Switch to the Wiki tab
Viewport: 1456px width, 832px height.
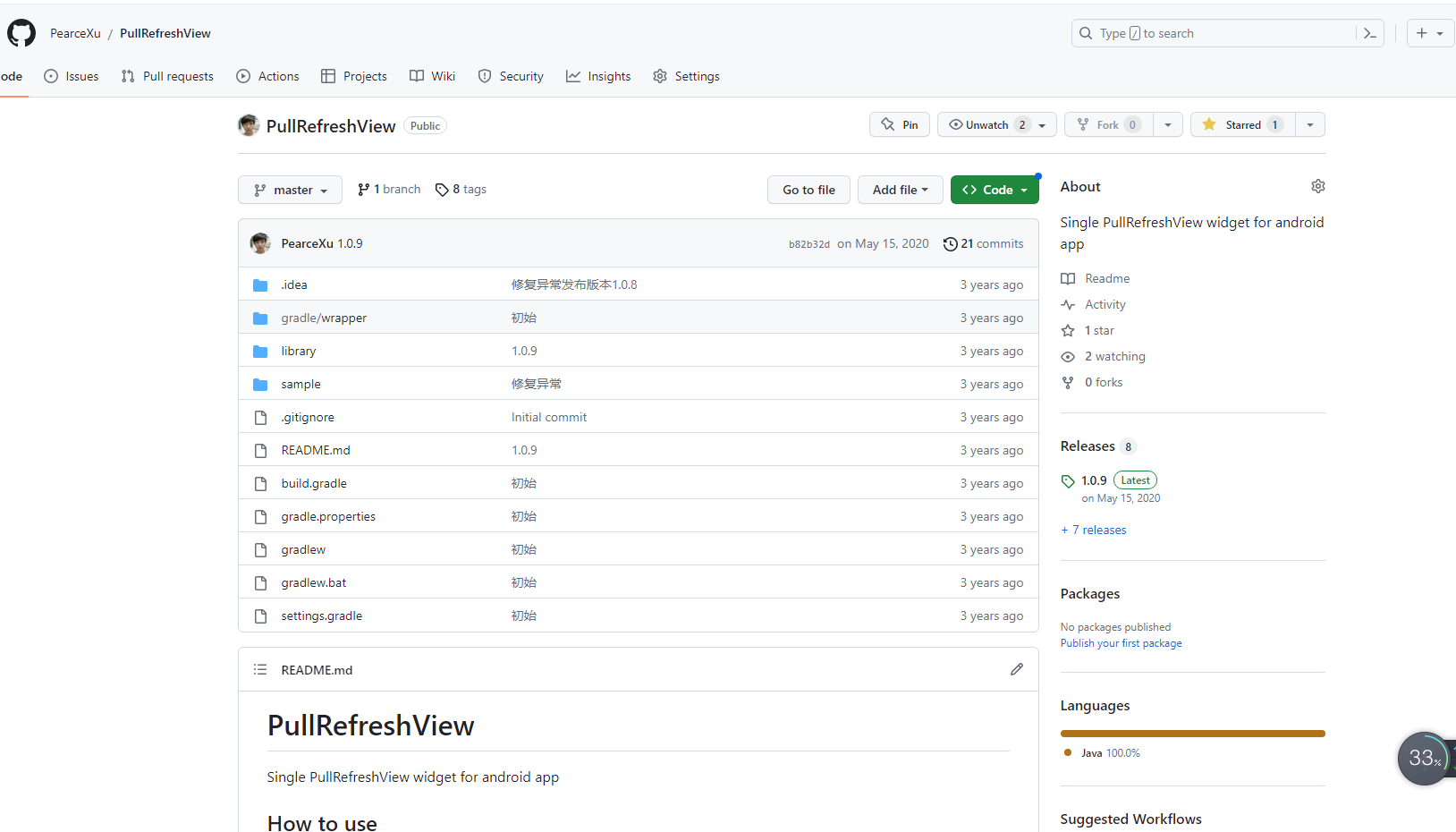coord(433,76)
